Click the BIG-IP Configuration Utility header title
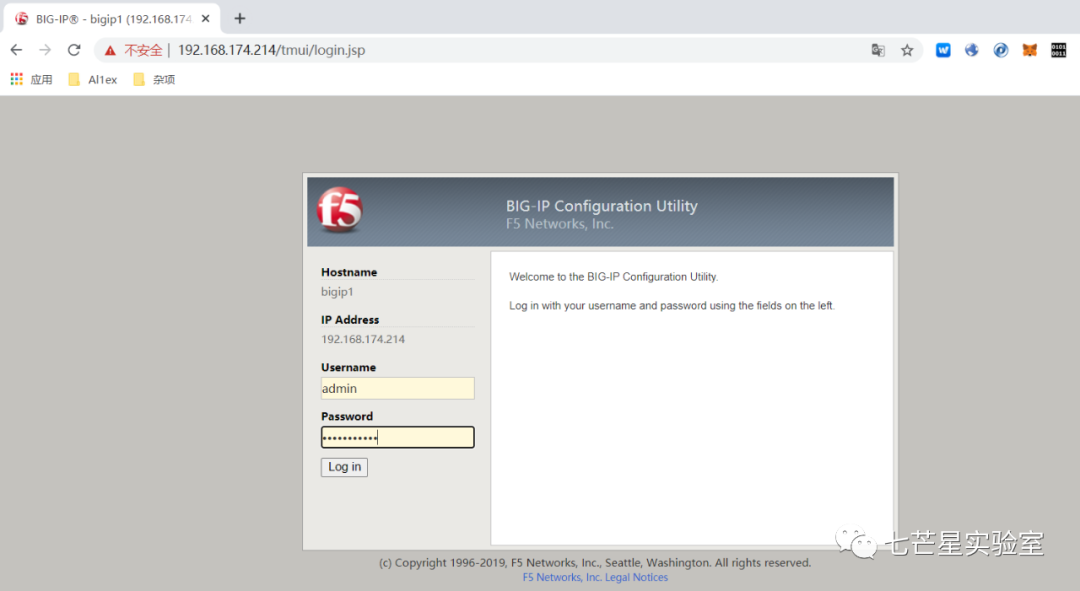This screenshot has height=591, width=1080. point(601,206)
